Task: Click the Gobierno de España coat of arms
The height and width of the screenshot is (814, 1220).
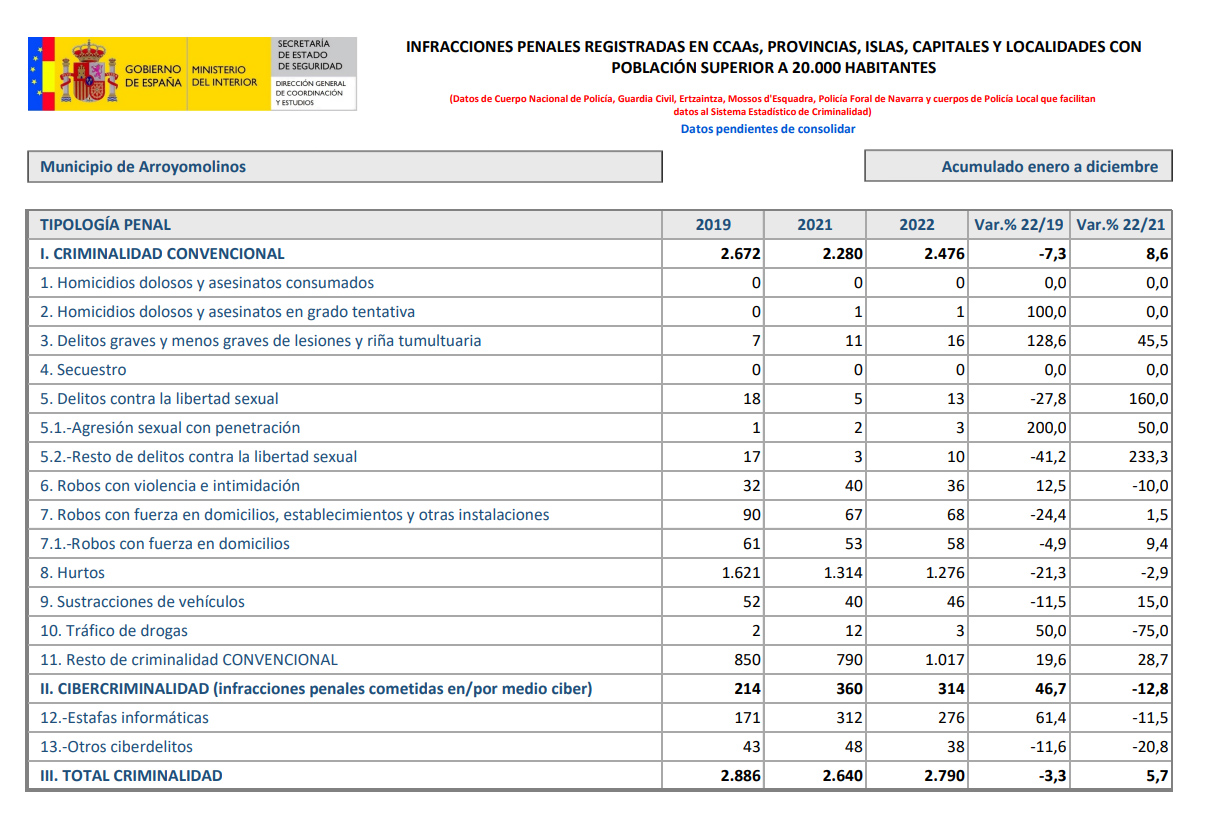Action: tap(87, 73)
